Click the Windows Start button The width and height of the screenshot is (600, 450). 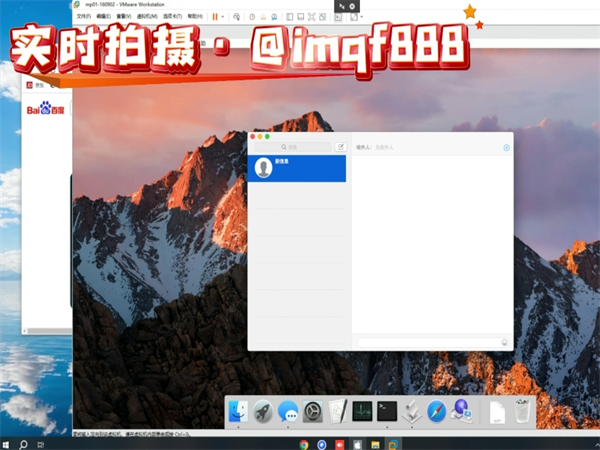(x=7, y=443)
